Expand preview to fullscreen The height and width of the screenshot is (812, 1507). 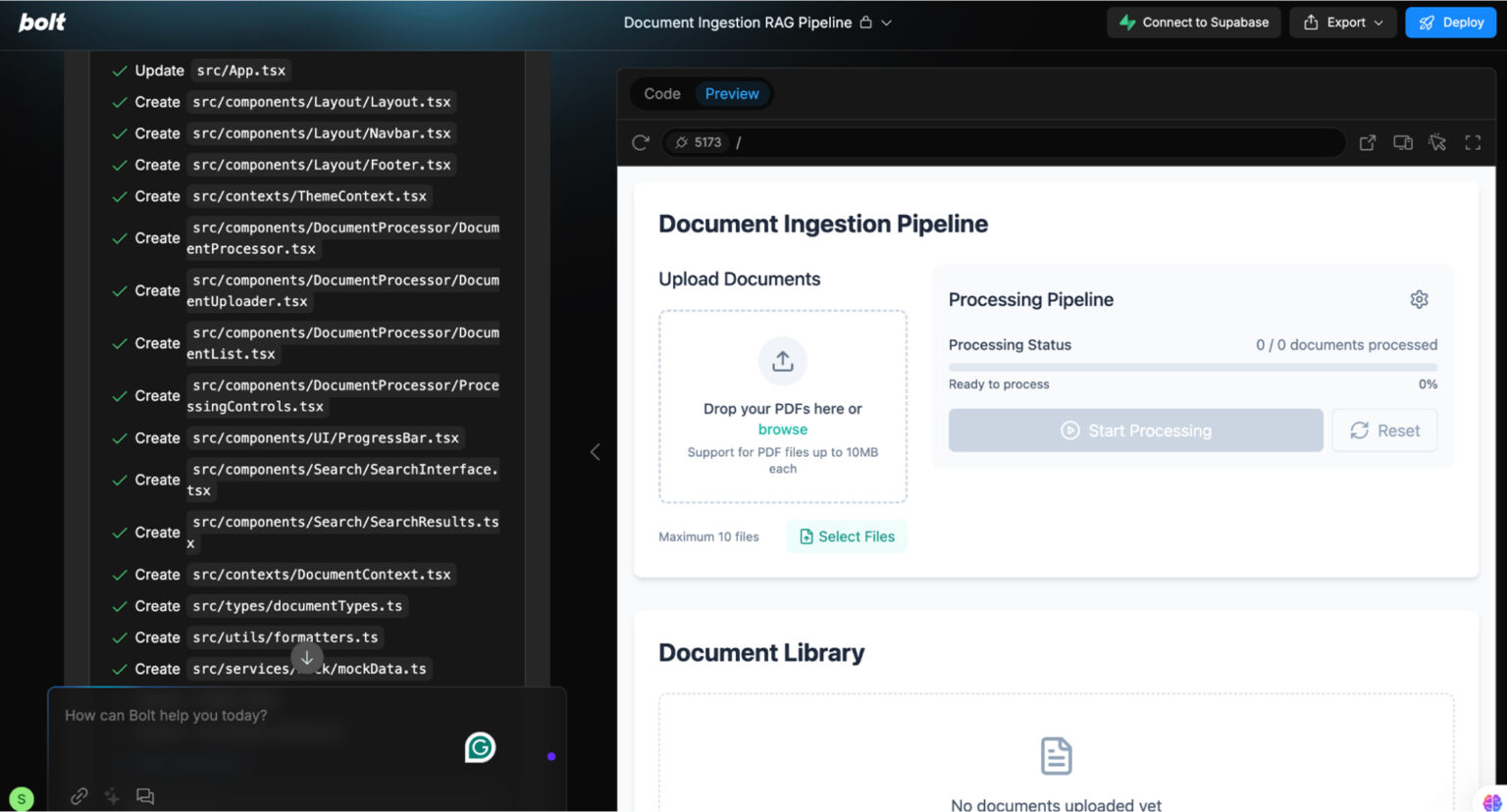click(x=1473, y=142)
